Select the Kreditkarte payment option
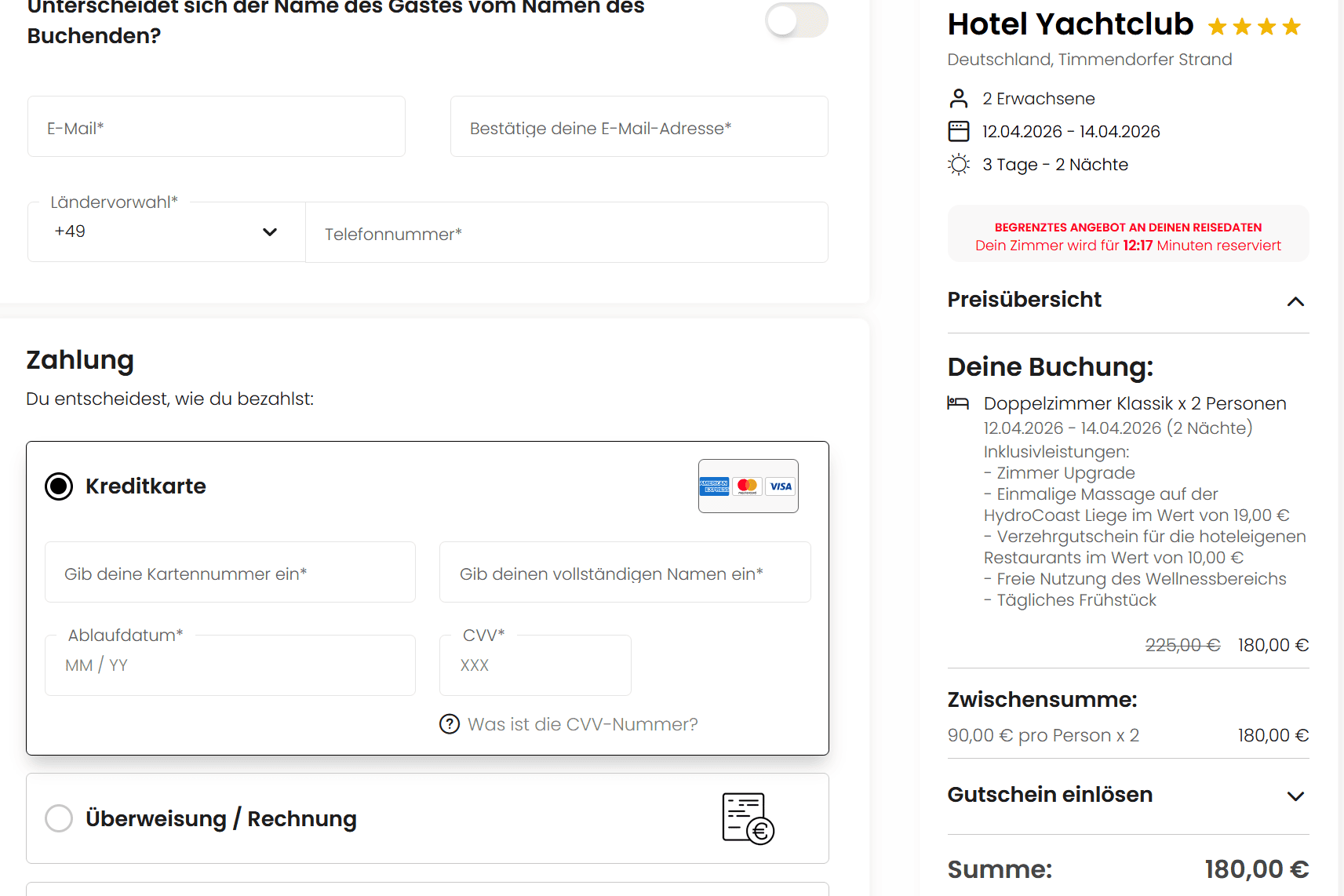Screen dimensions: 1344x896 pyautogui.click(x=59, y=486)
